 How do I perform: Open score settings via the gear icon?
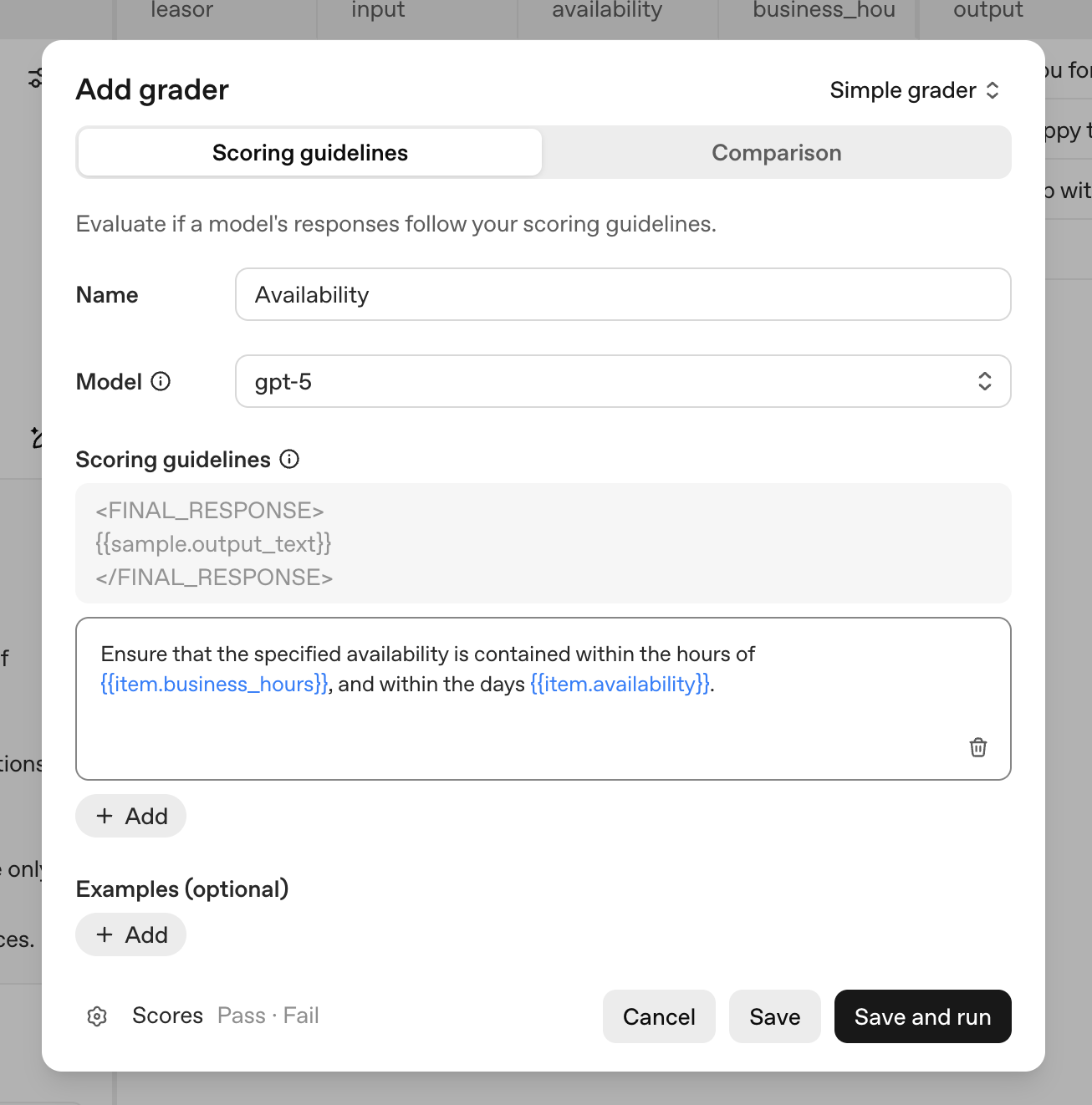coord(97,1016)
